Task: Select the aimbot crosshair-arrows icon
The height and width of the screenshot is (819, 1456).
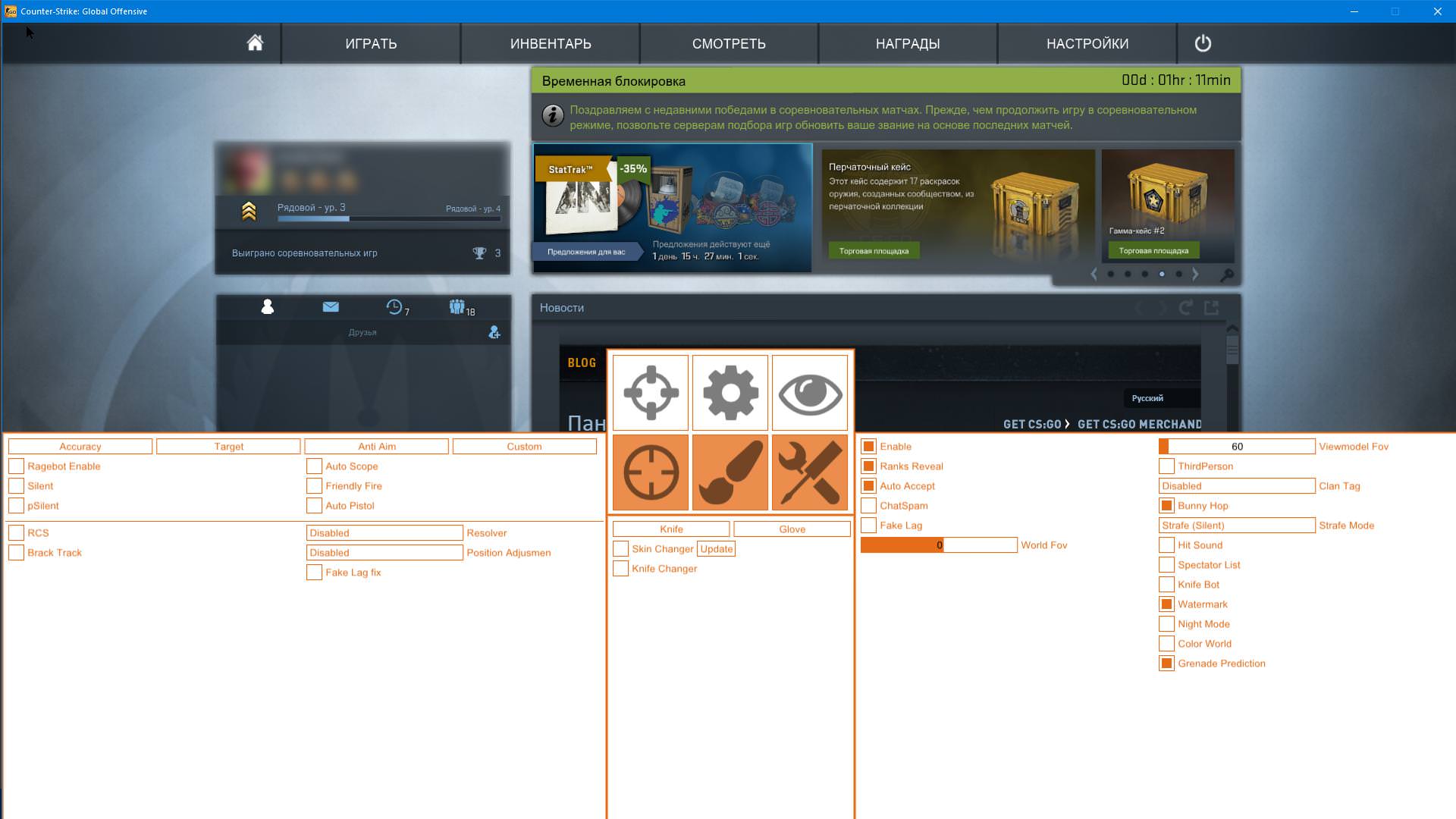Action: click(x=651, y=393)
